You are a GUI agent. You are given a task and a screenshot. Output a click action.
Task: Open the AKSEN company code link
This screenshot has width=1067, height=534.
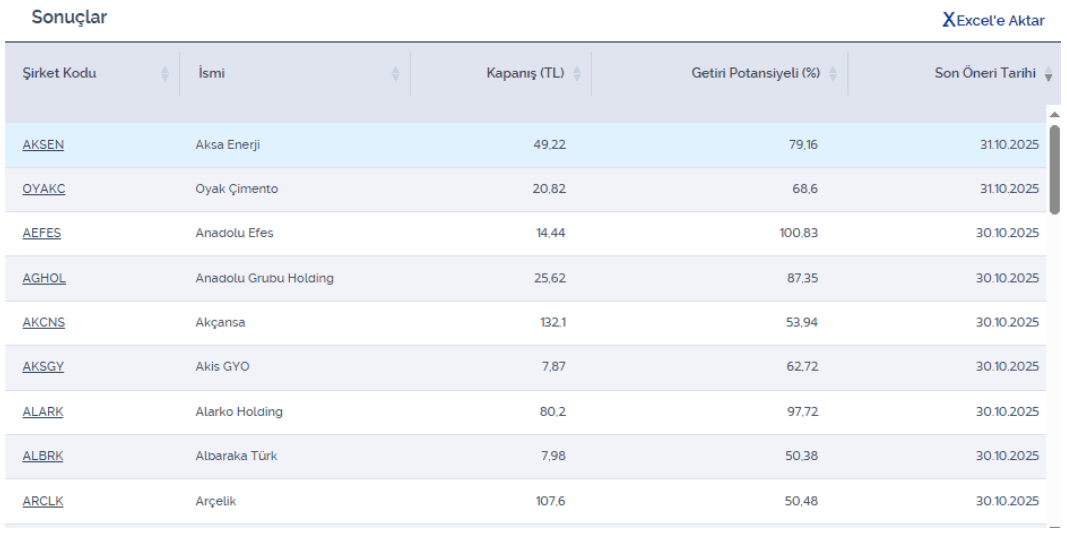(43, 145)
